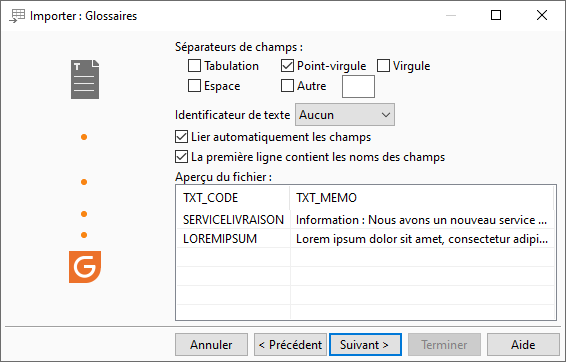Click the text file document icon
Screen dimensions: 566x362
coord(85,79)
